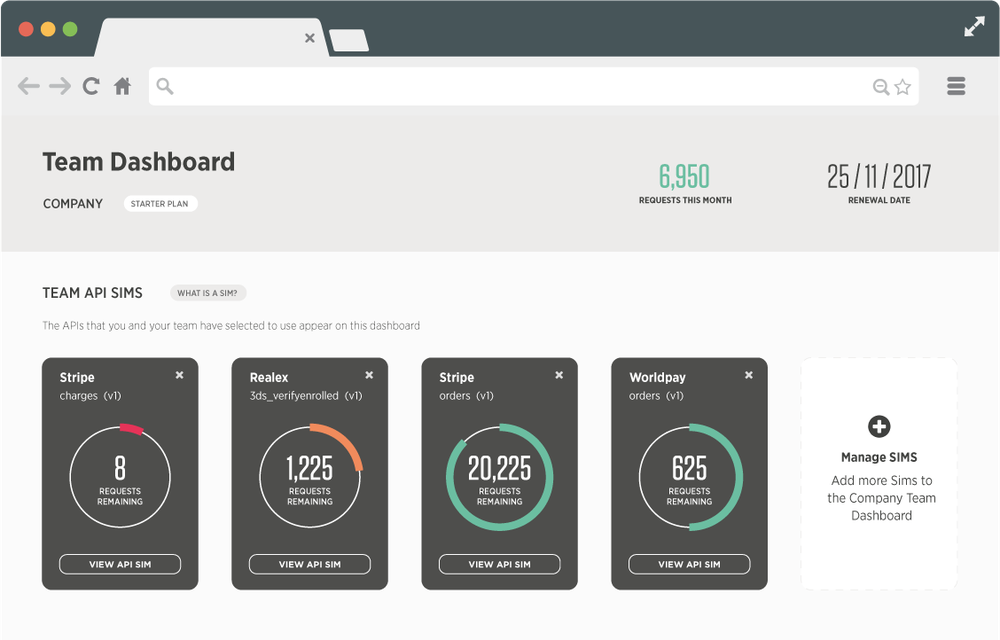The height and width of the screenshot is (640, 1000).
Task: Click the Add more Sims description text
Action: 881,498
